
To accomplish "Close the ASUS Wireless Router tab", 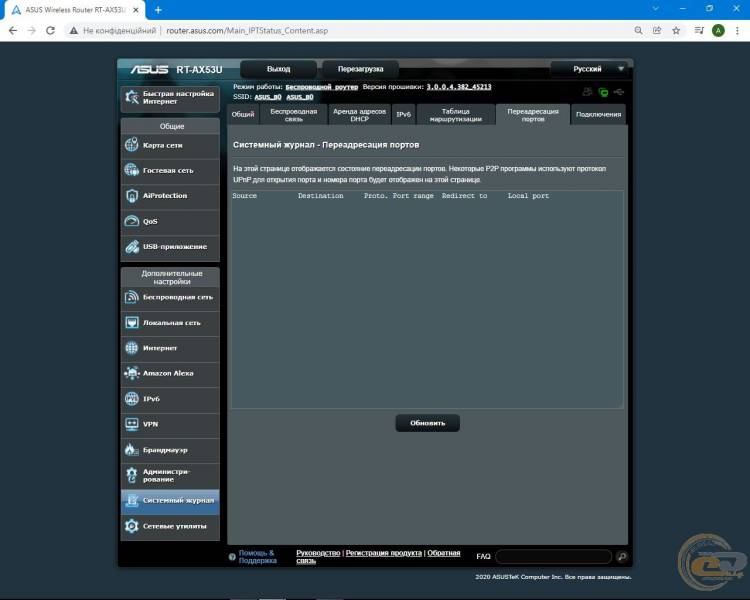I will [x=136, y=10].
